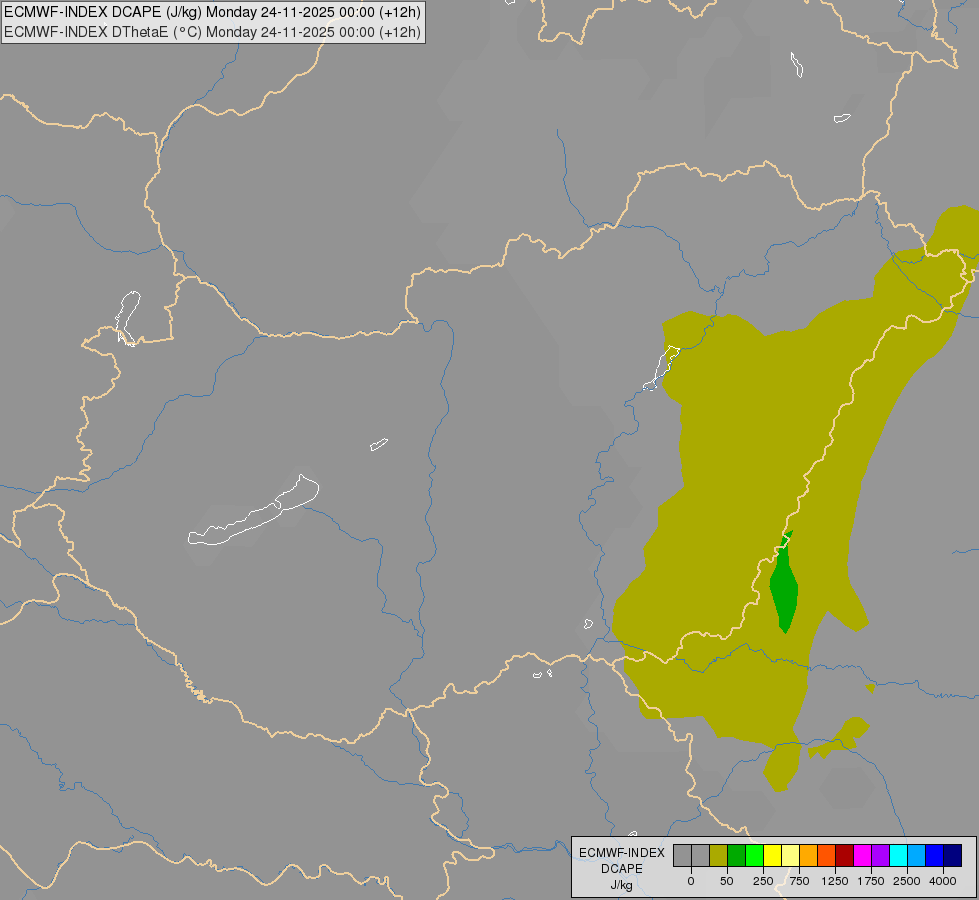Click the legend value 750
979x900 pixels.
799,881
